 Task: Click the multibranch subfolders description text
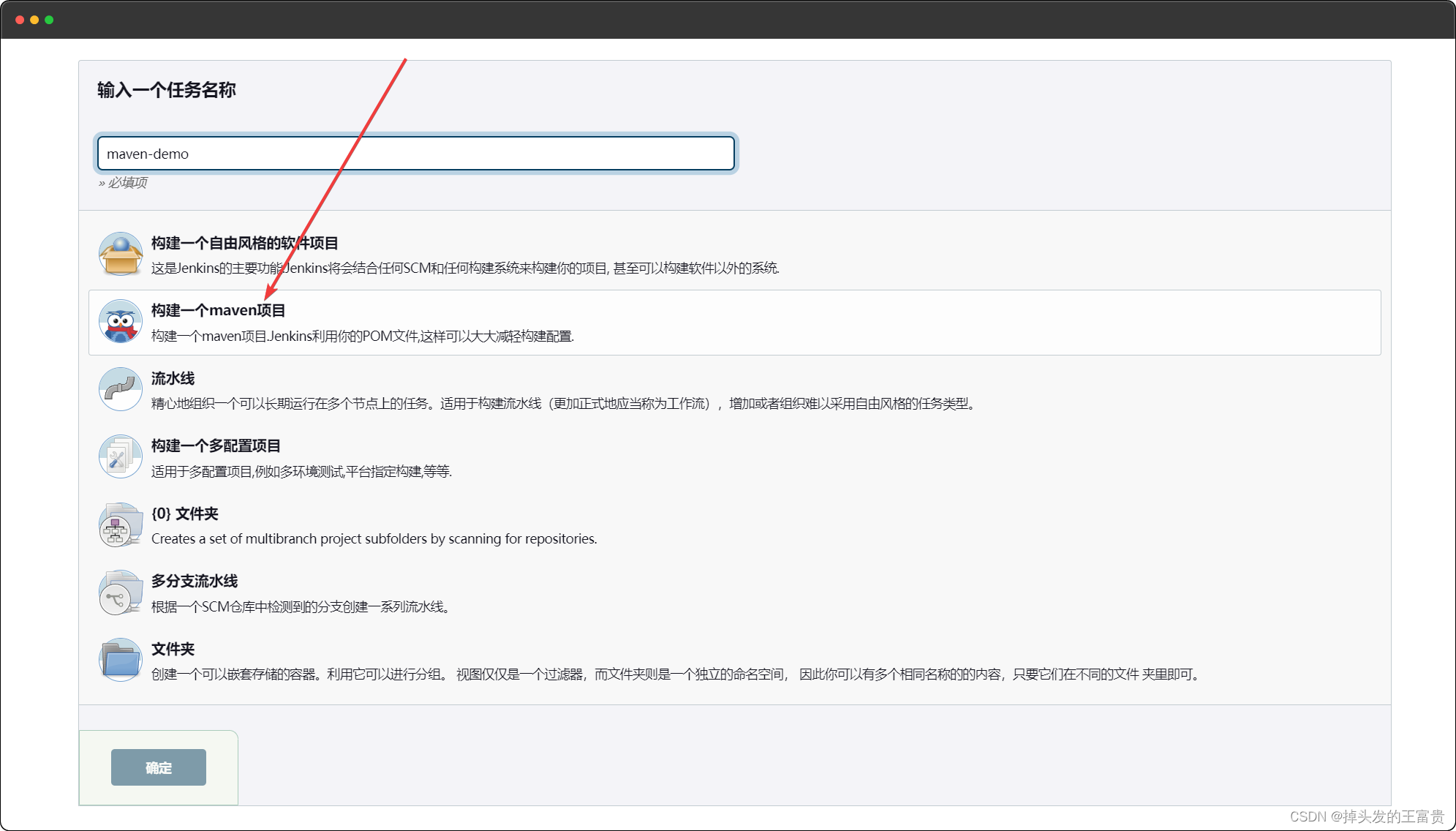pos(374,539)
